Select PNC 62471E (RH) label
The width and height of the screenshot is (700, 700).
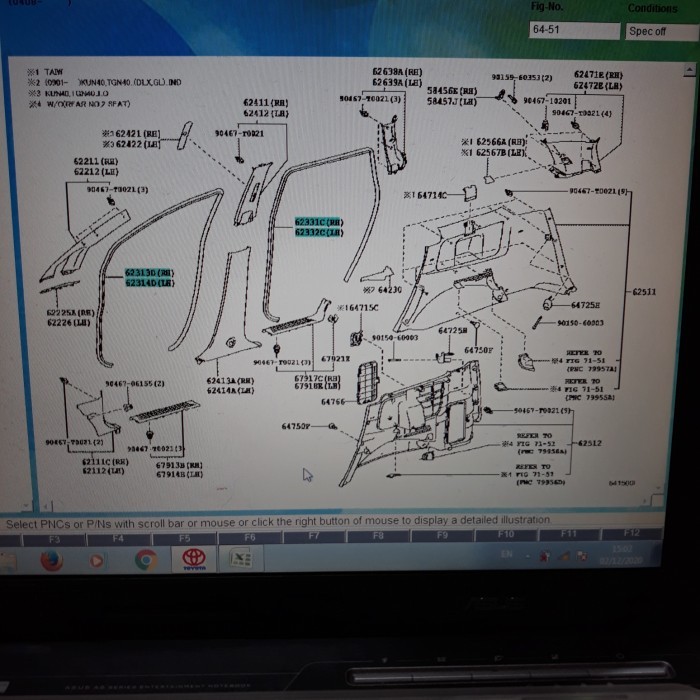coord(598,75)
